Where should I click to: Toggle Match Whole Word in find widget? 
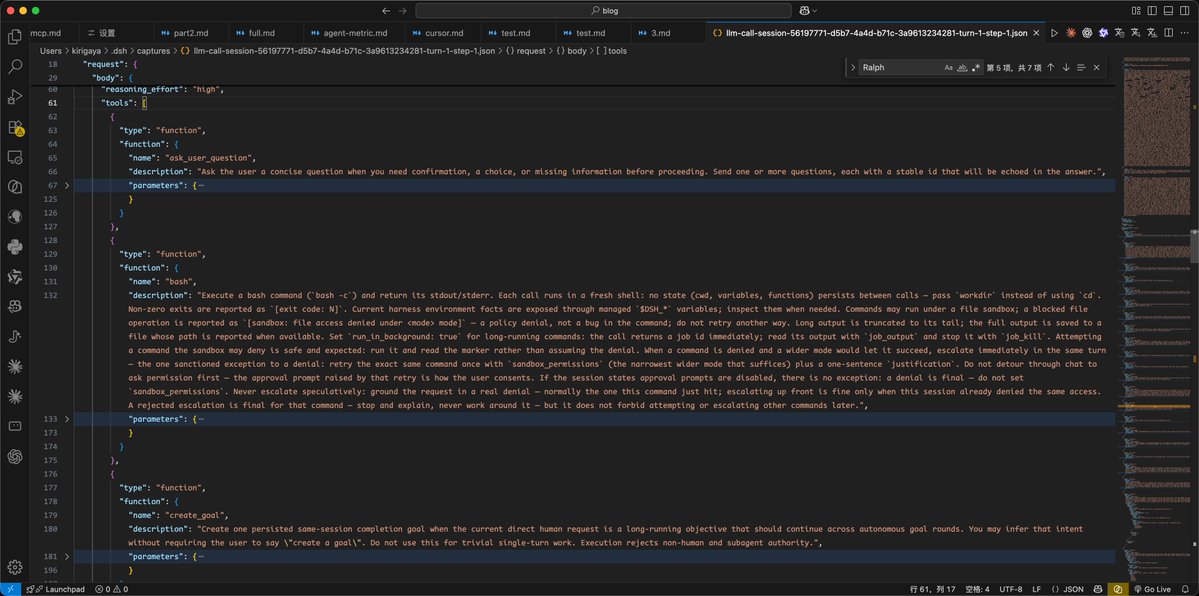click(962, 67)
